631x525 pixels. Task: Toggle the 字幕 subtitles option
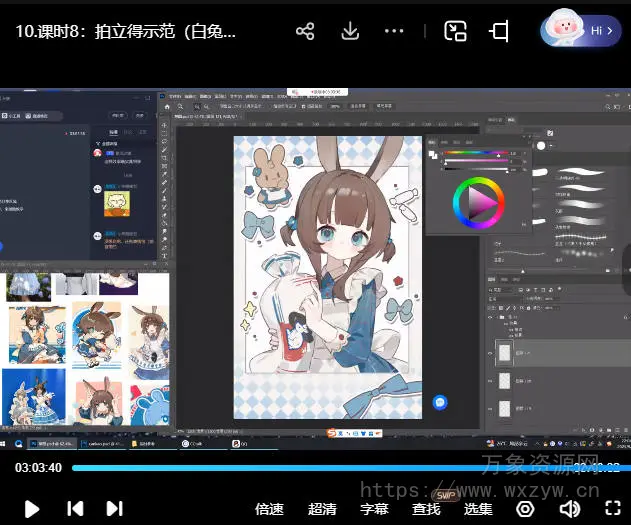click(x=374, y=509)
